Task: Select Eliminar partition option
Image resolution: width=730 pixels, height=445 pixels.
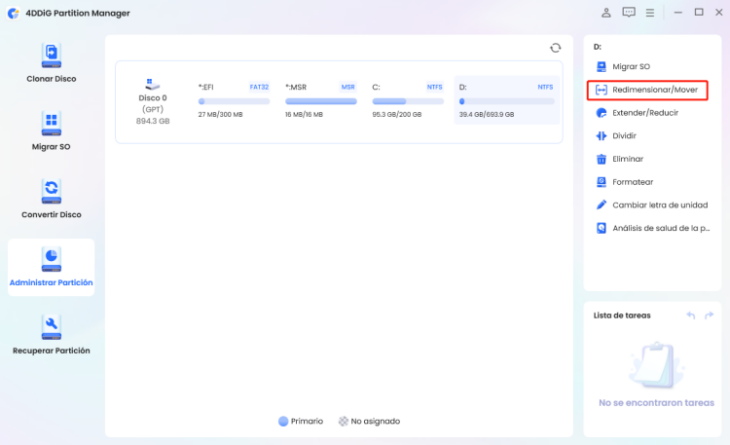Action: click(x=627, y=159)
